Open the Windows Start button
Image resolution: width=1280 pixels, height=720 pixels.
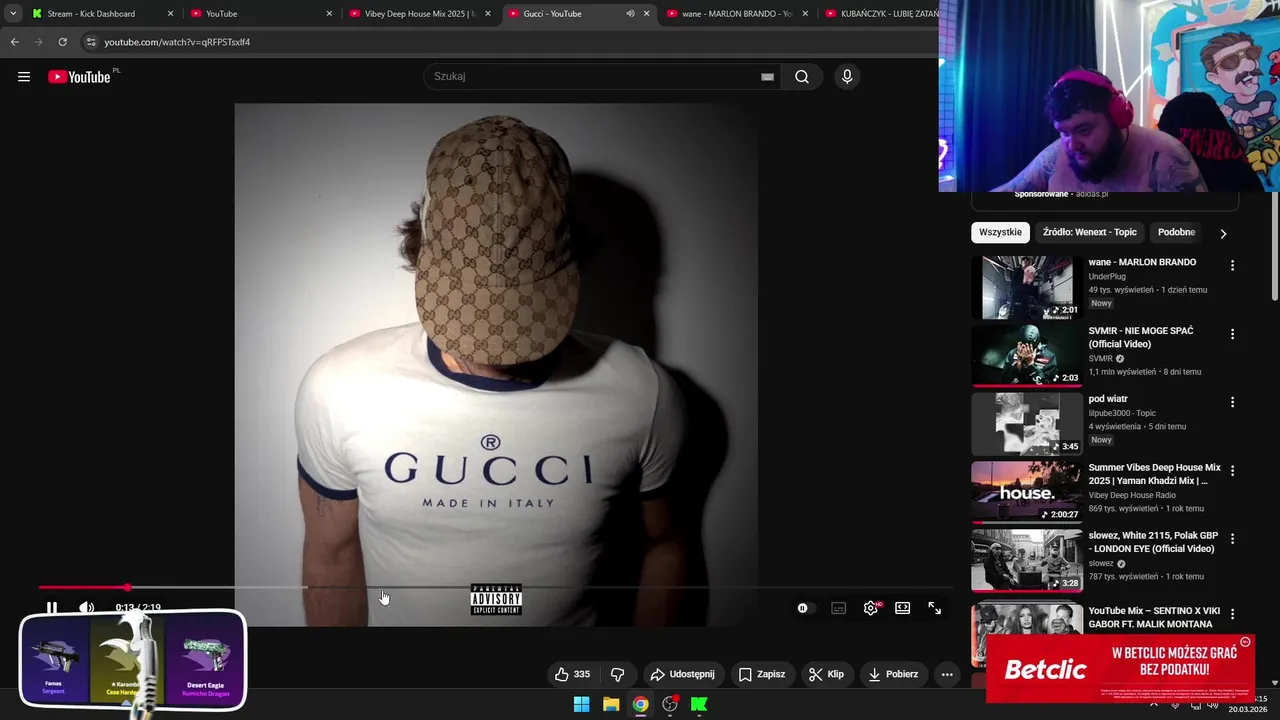click(x=581, y=704)
